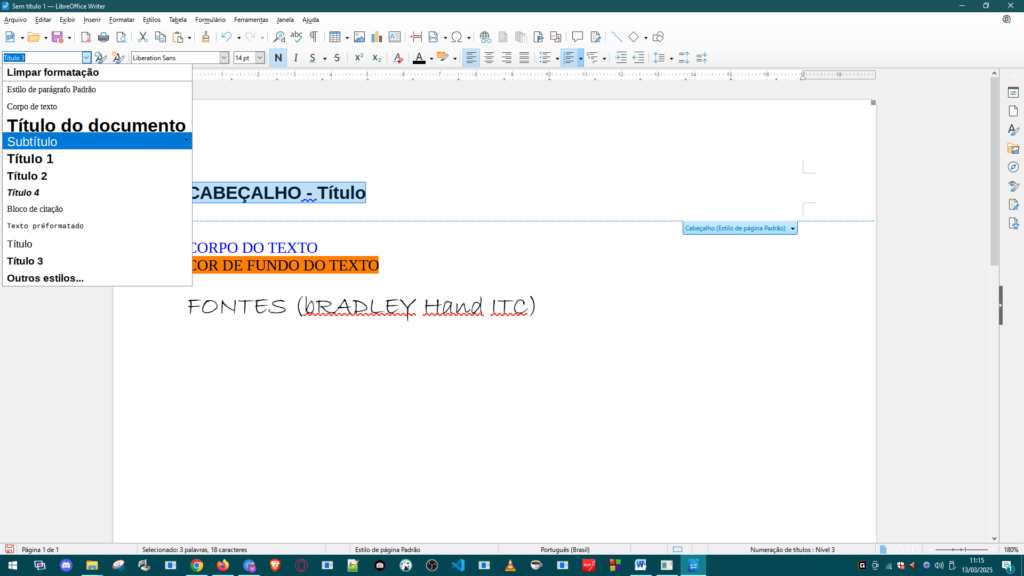Toggle Italic formatting
The height and width of the screenshot is (576, 1024).
click(x=295, y=58)
